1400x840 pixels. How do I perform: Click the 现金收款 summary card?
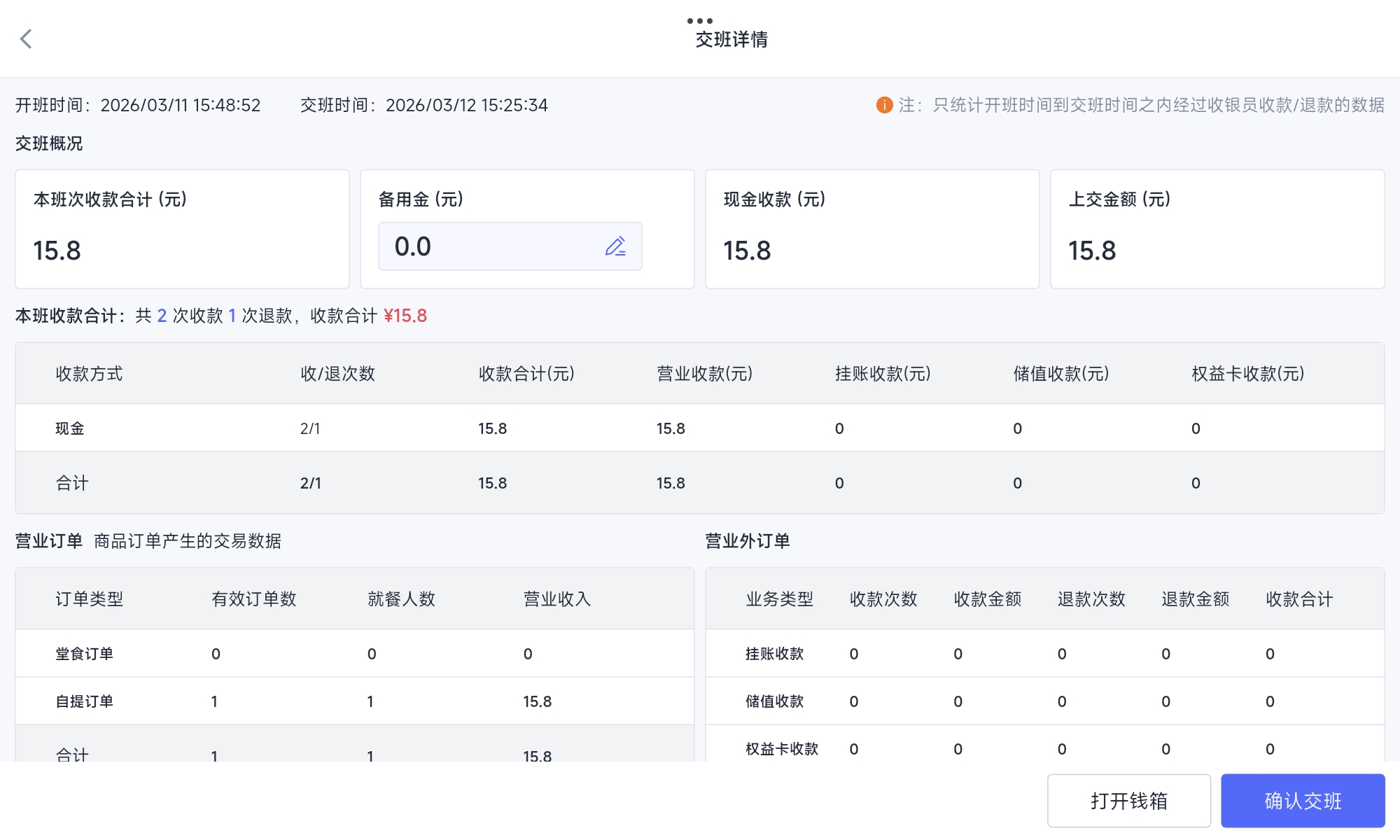click(x=871, y=229)
